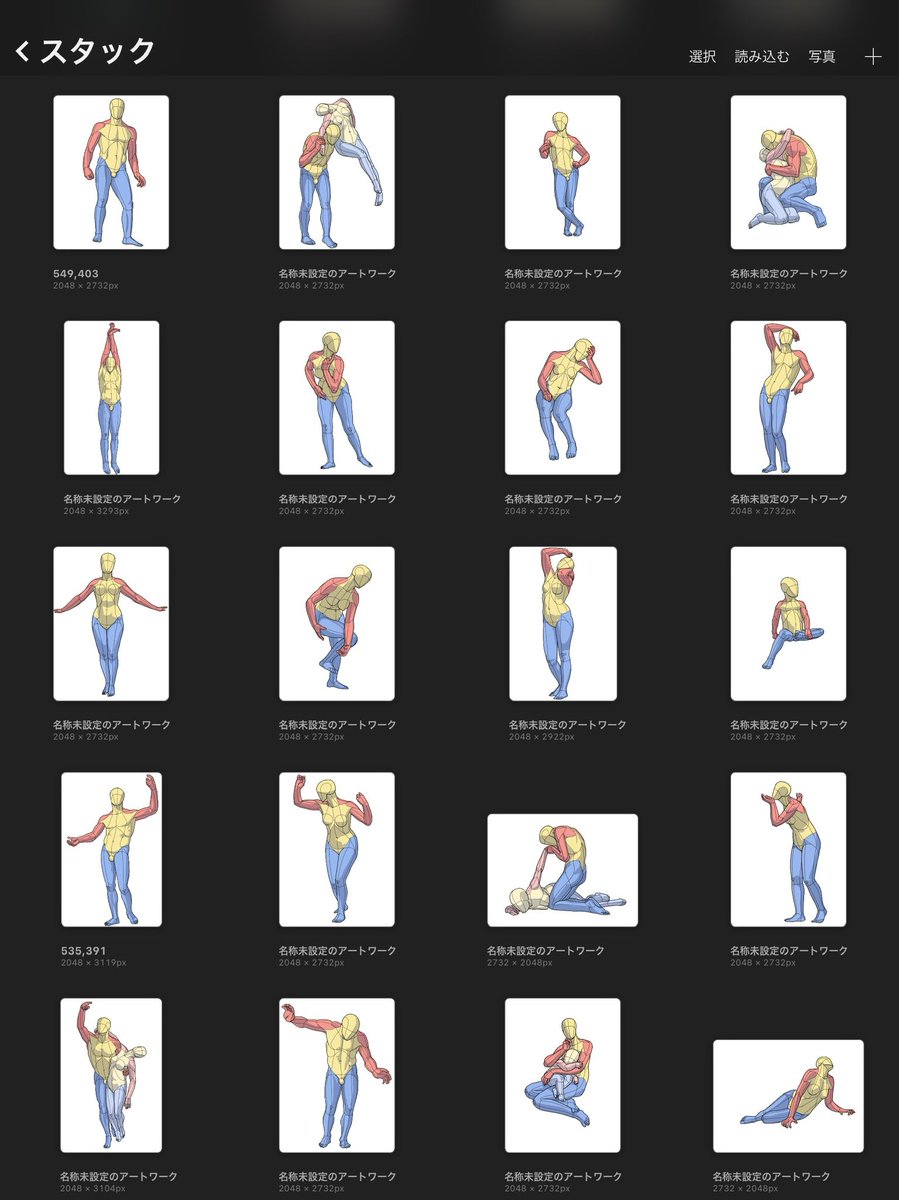Screen dimensions: 899x1200
Task: Tap 写真 to import a photo
Action: point(822,57)
